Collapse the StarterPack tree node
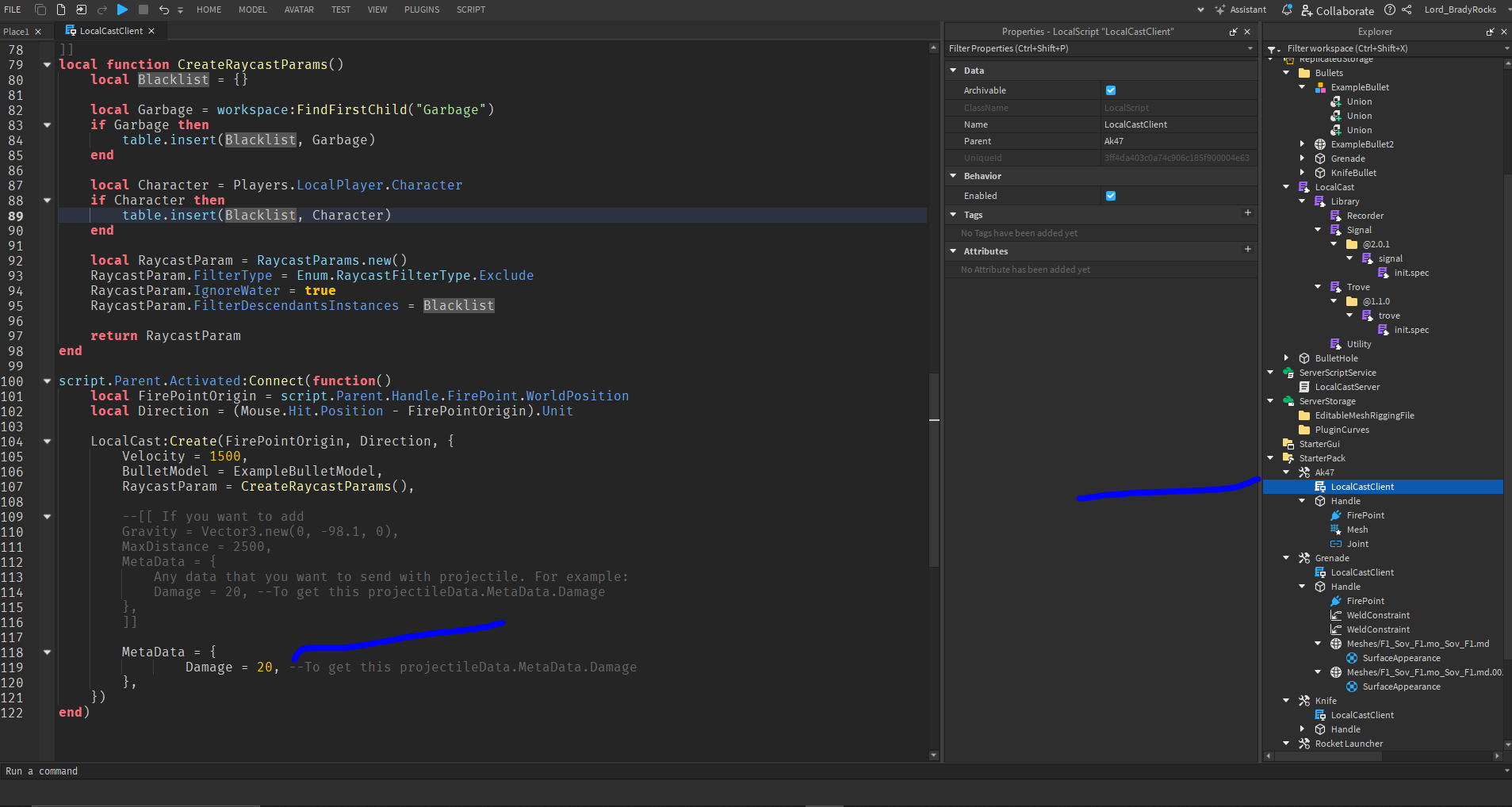Image resolution: width=1512 pixels, height=807 pixels. coord(1271,458)
